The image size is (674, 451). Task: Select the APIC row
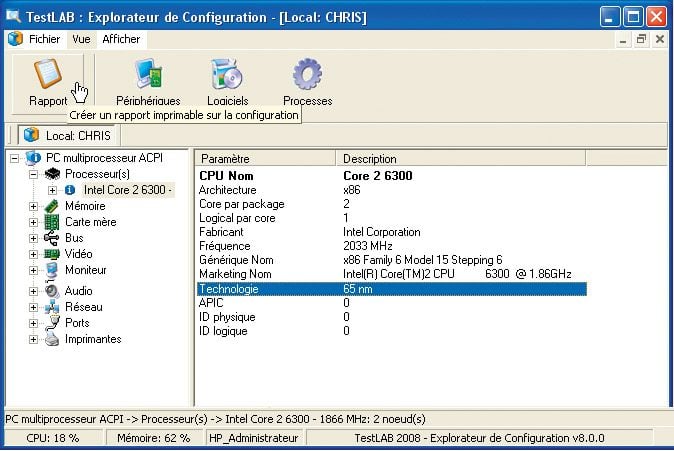point(392,303)
